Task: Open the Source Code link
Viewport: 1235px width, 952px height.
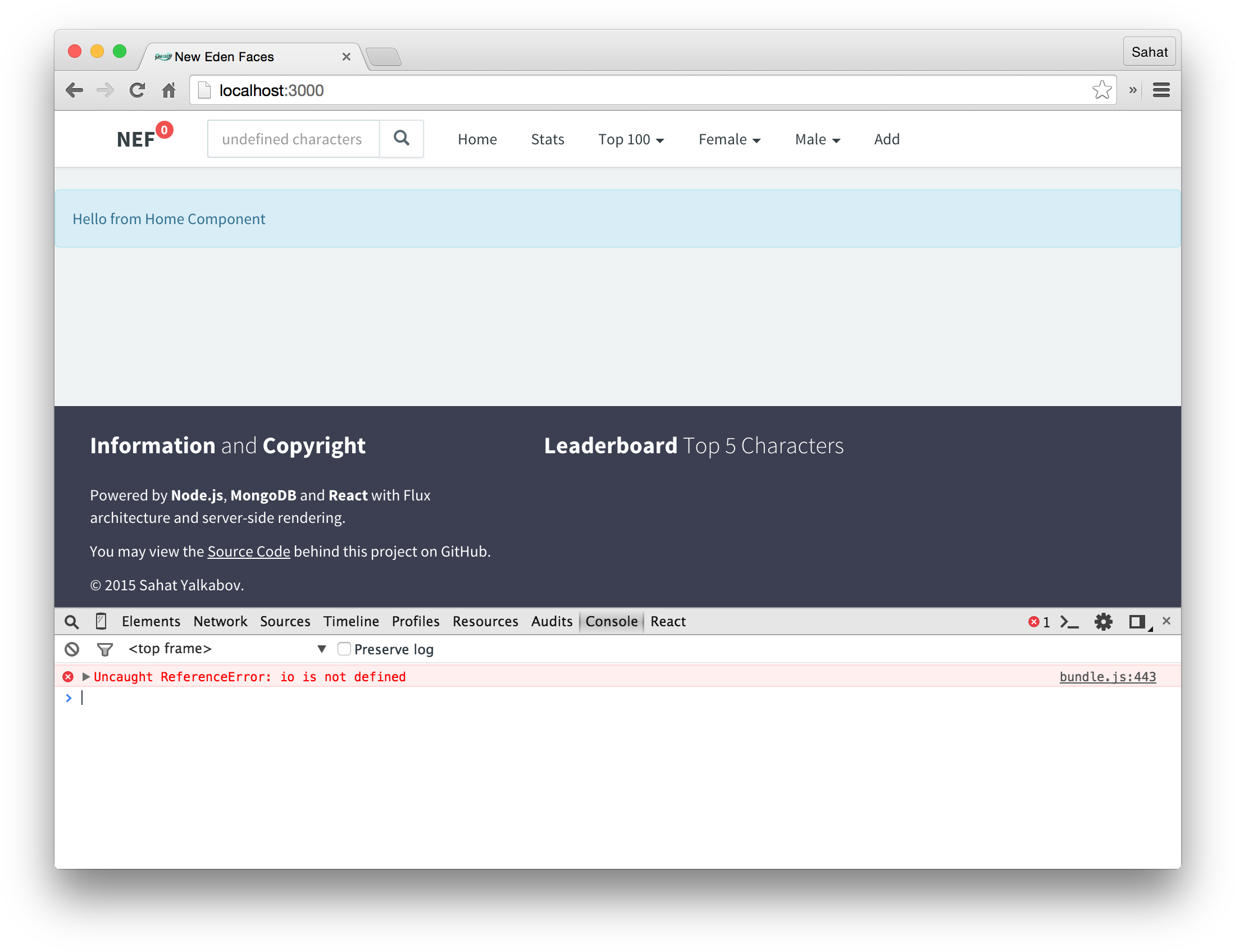Action: click(x=249, y=552)
